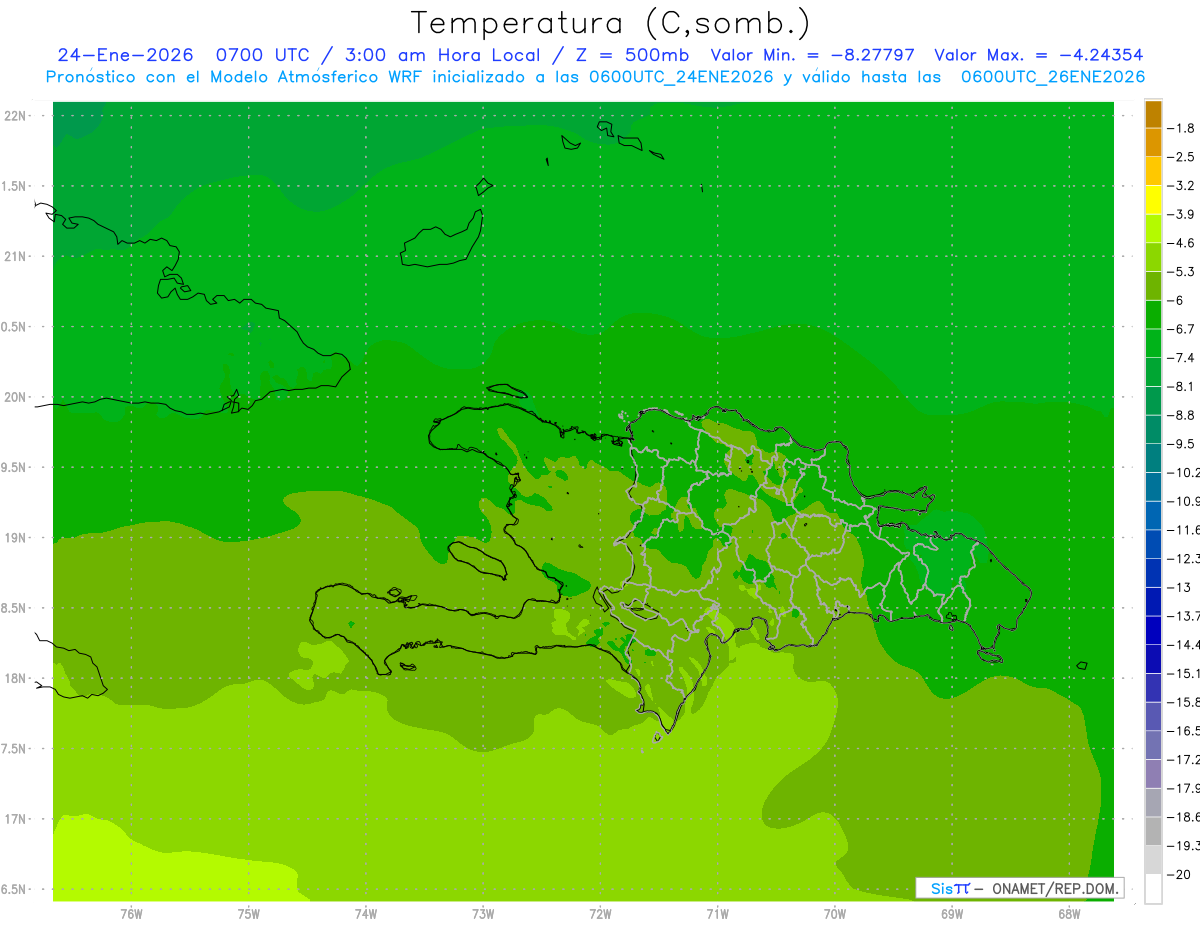Click the 72W longitude axis label
Viewport: 1200px width, 927px height.
pos(601,914)
